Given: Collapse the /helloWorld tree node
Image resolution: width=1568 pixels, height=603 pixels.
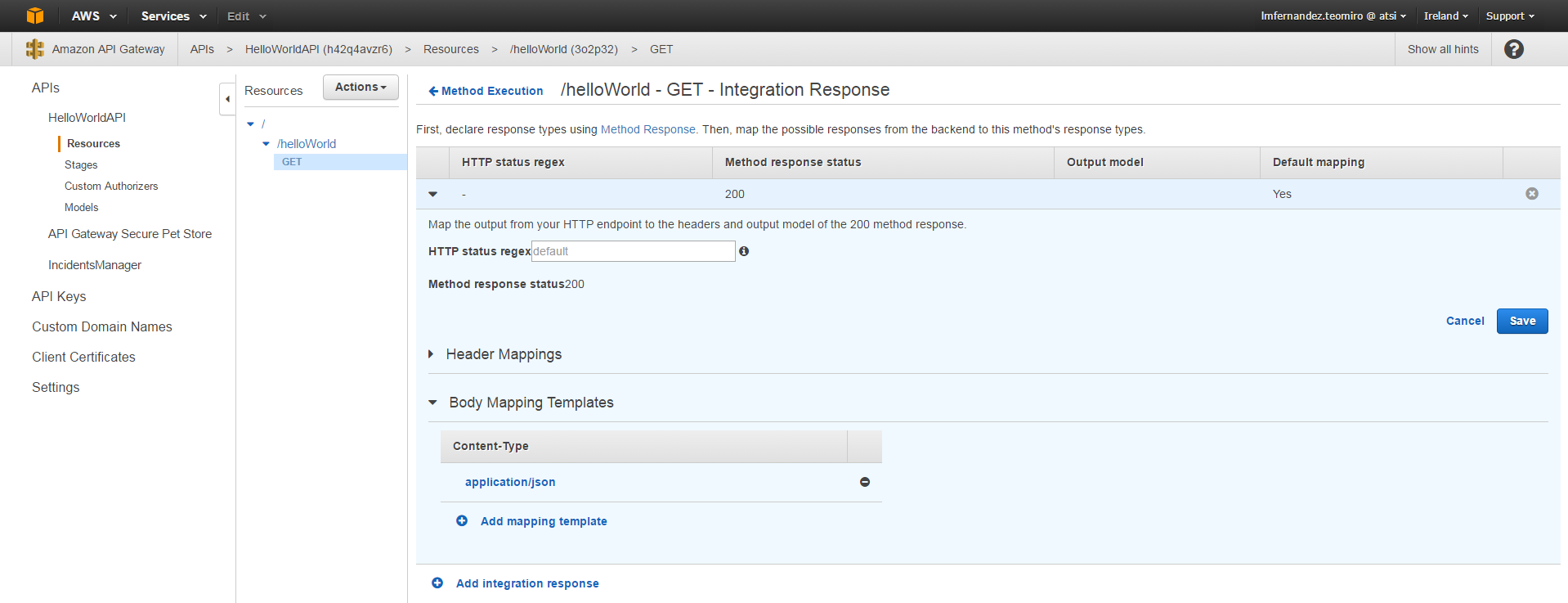Looking at the screenshot, I should (x=266, y=144).
